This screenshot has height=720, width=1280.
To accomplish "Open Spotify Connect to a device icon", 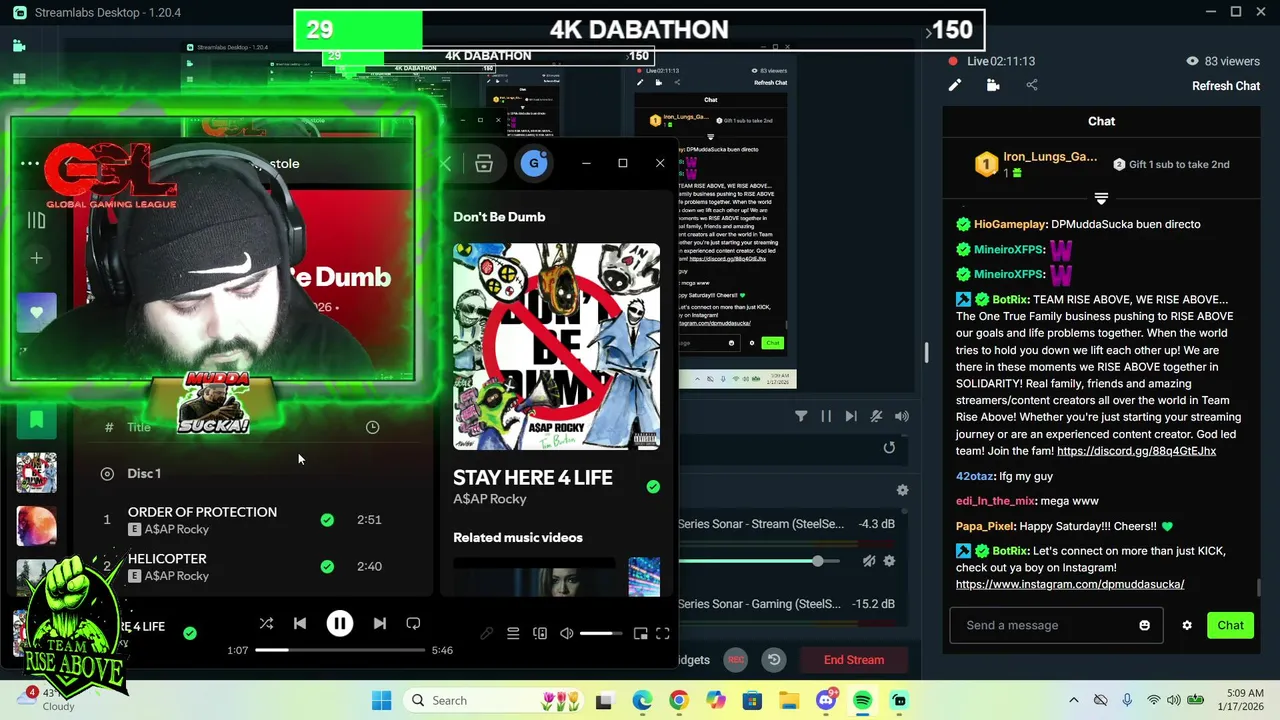I will (540, 634).
